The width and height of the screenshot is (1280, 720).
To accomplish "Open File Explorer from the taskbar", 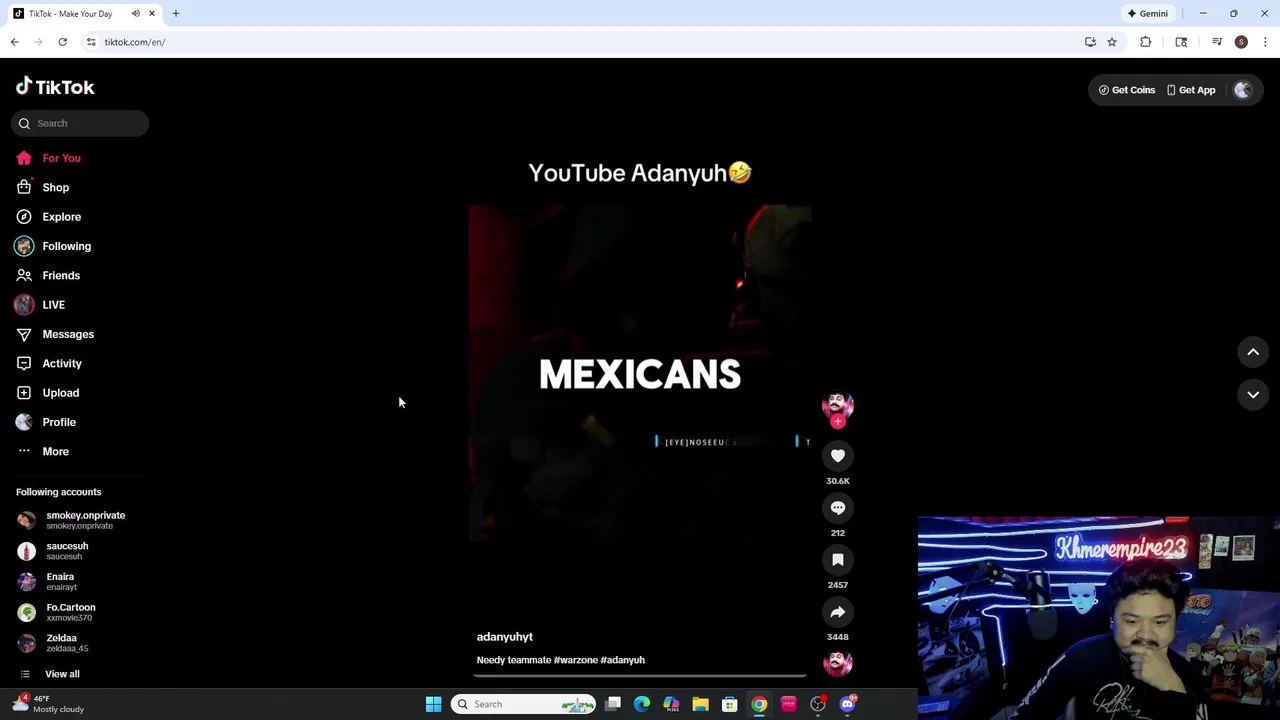I will [x=700, y=704].
